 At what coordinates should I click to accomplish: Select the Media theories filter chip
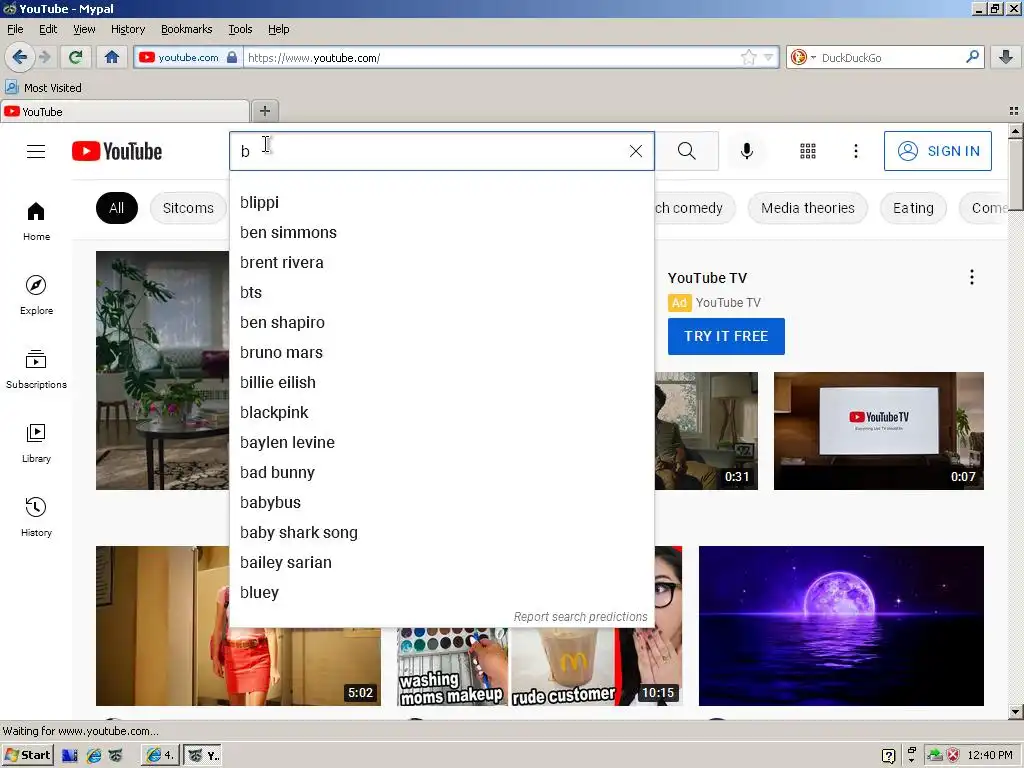pyautogui.click(x=808, y=208)
